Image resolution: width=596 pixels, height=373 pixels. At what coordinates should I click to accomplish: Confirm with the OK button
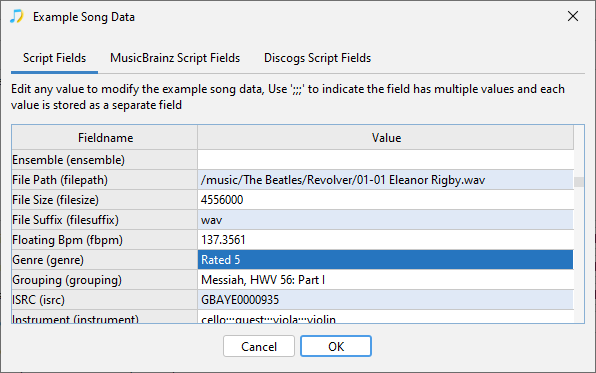(336, 346)
